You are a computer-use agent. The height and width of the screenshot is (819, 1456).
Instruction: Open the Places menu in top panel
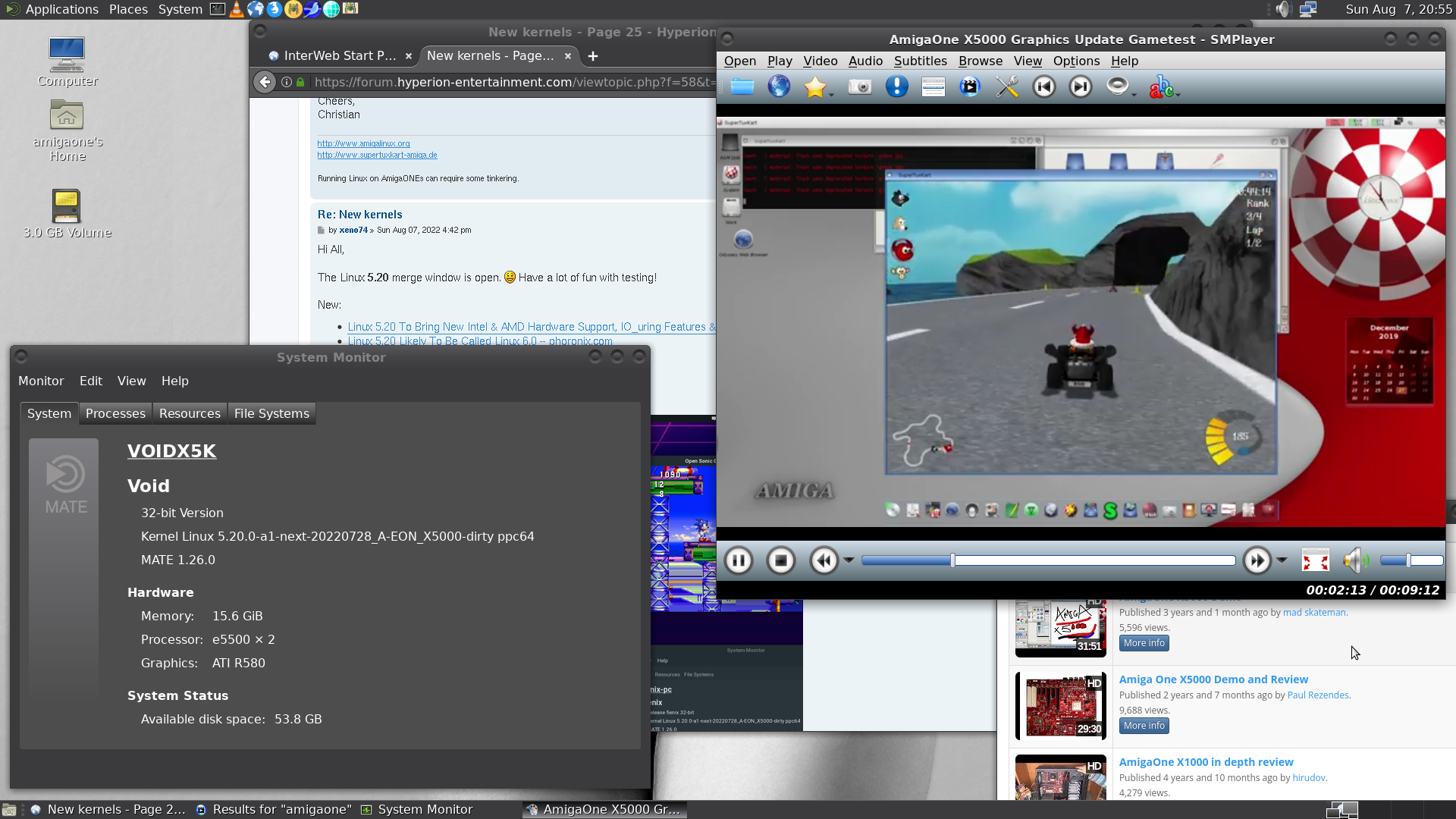click(128, 9)
